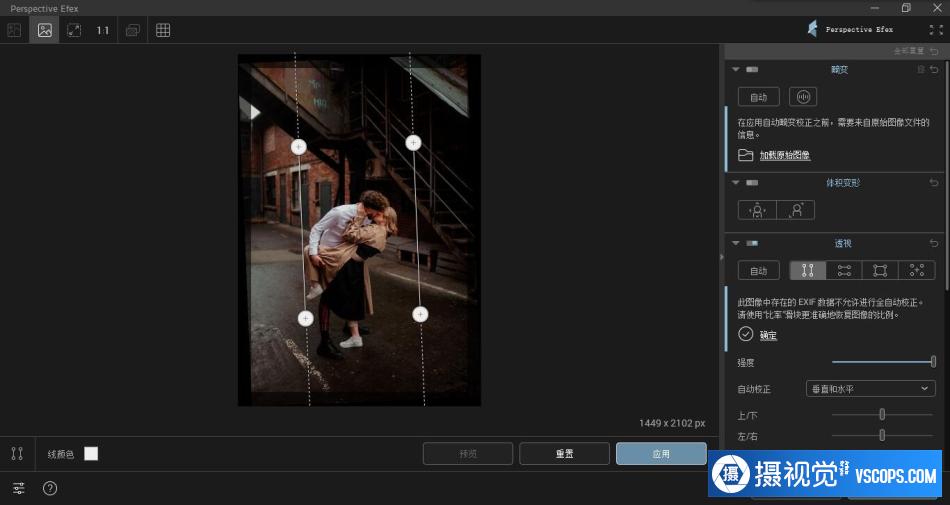Click the folder icon beside 加载原始图像

tap(745, 155)
